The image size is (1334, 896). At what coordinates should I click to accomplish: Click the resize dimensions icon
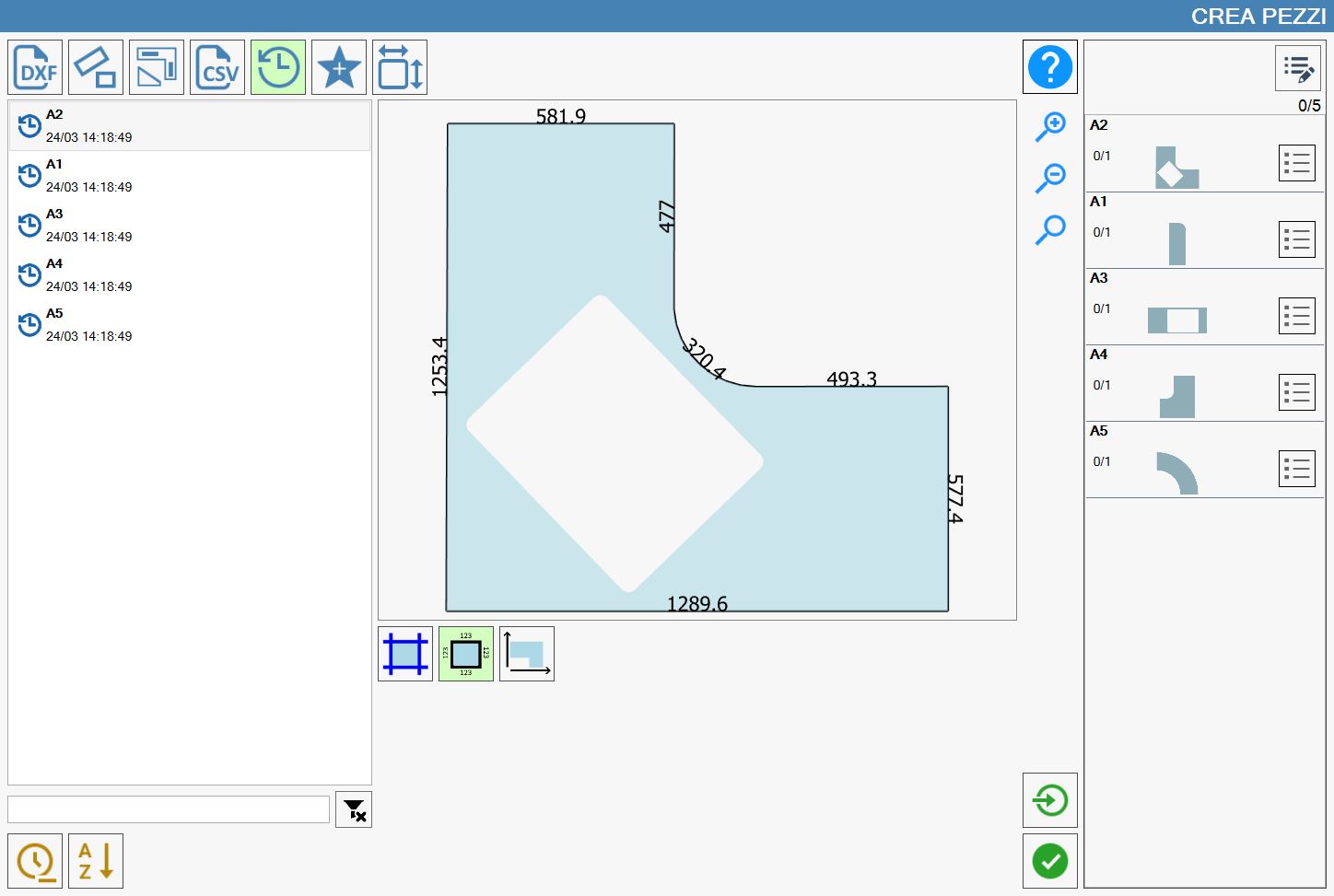(400, 67)
